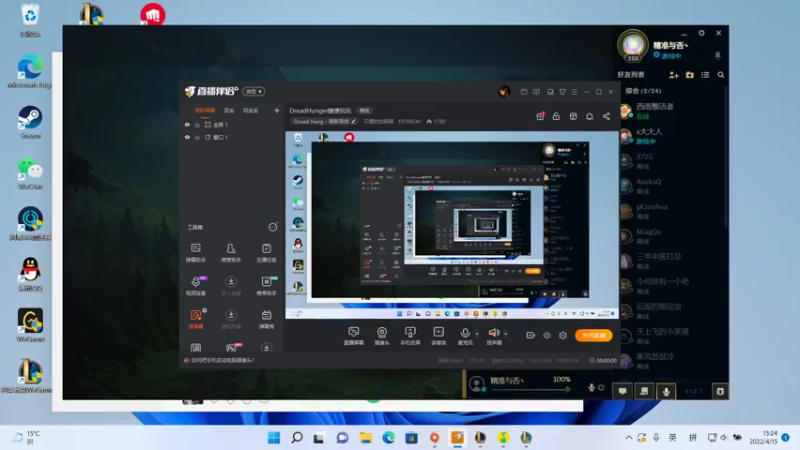Toggle the lock on the 窗口1 source
This screenshot has height=450, width=800.
197,137
